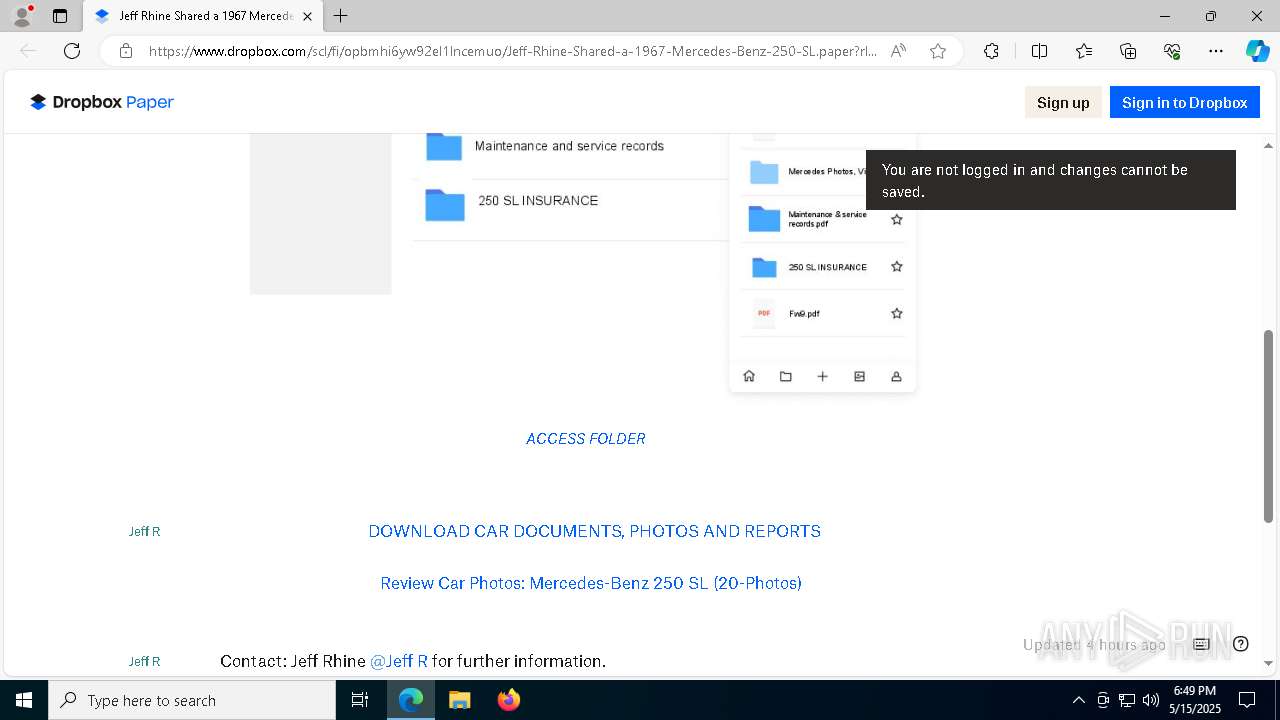Click the page vertical scrollbar thumb

coord(1269,425)
